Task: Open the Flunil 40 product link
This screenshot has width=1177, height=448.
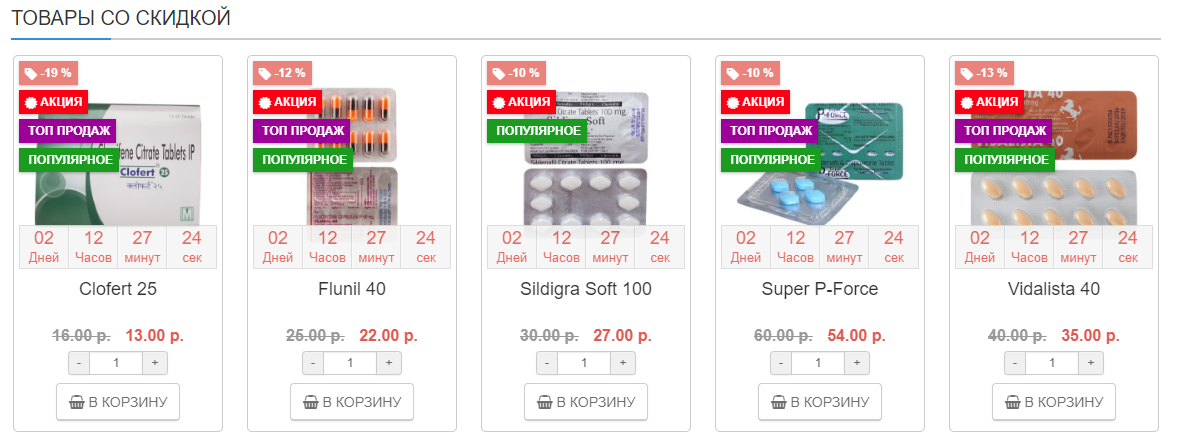Action: [x=352, y=289]
